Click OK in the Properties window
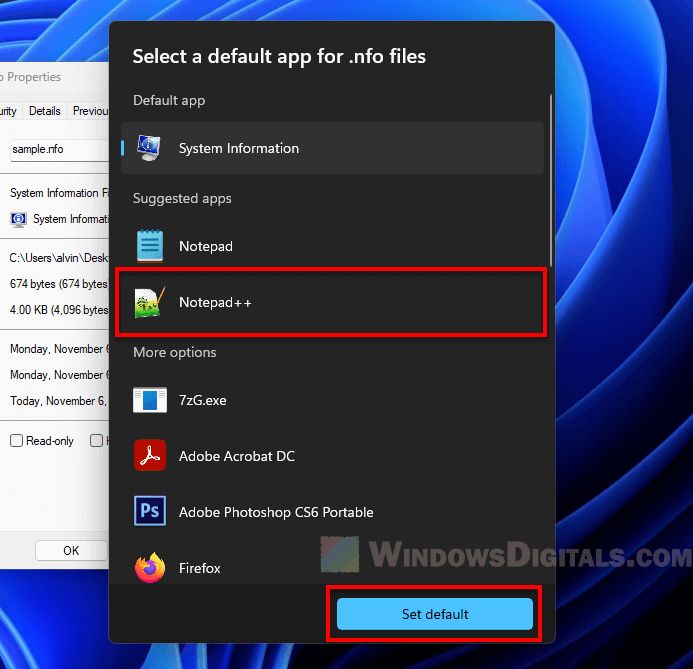Screen dimensions: 693x669 click(x=71, y=551)
